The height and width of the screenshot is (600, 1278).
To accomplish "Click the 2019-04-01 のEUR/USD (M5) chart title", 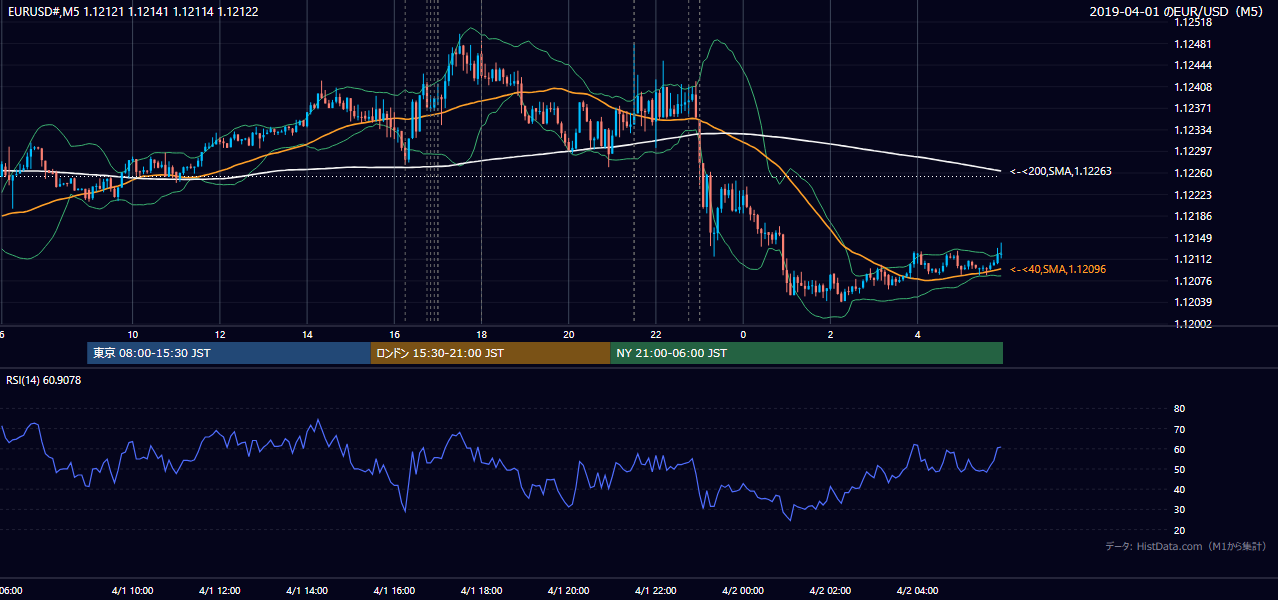I will click(1178, 12).
